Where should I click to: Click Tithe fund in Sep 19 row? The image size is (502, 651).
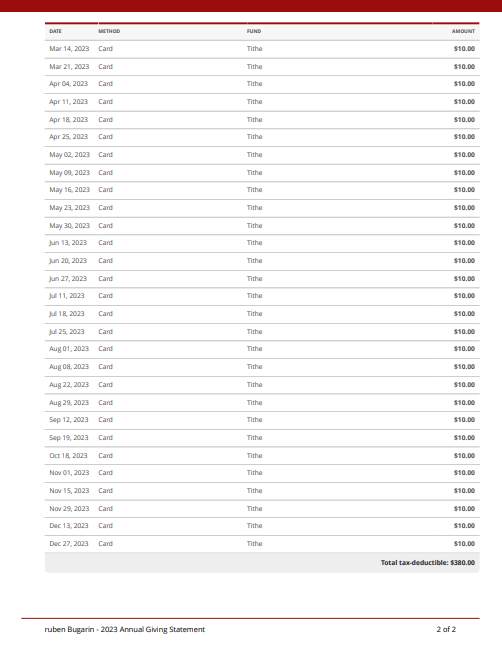tap(255, 438)
